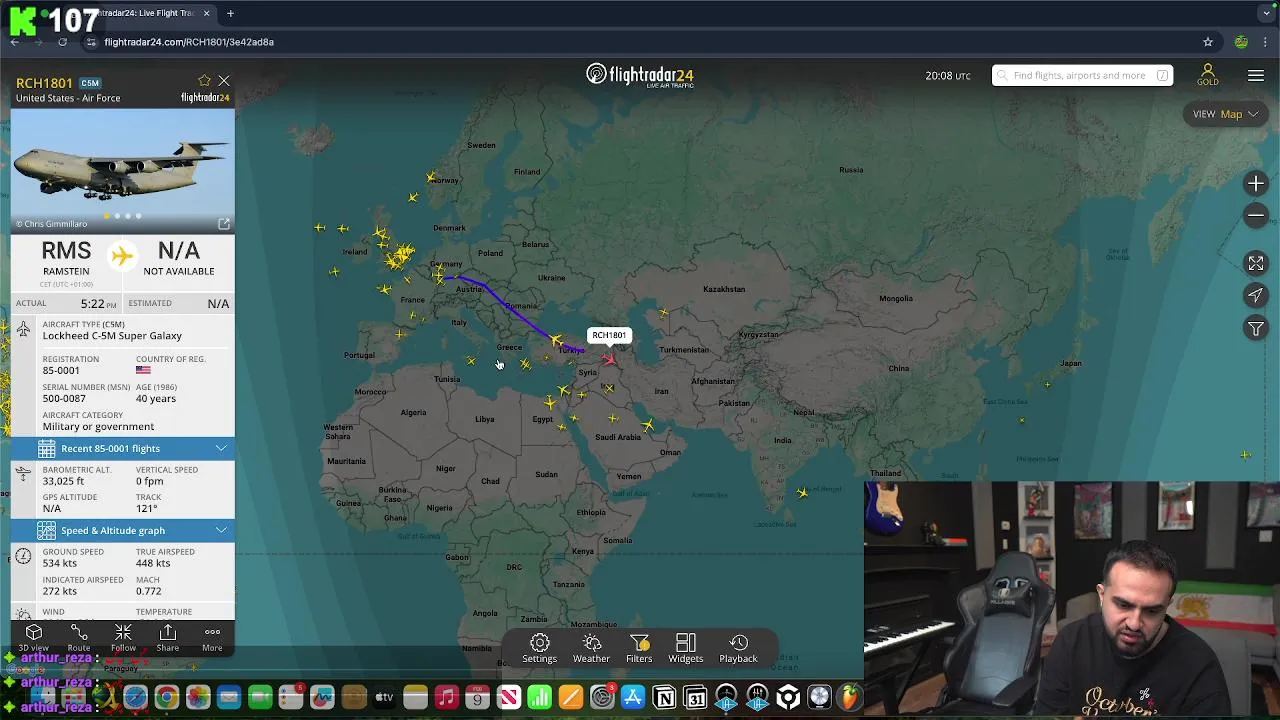Open the More options menu in flight panel
Viewport: 1280px width, 720px height.
tap(212, 637)
